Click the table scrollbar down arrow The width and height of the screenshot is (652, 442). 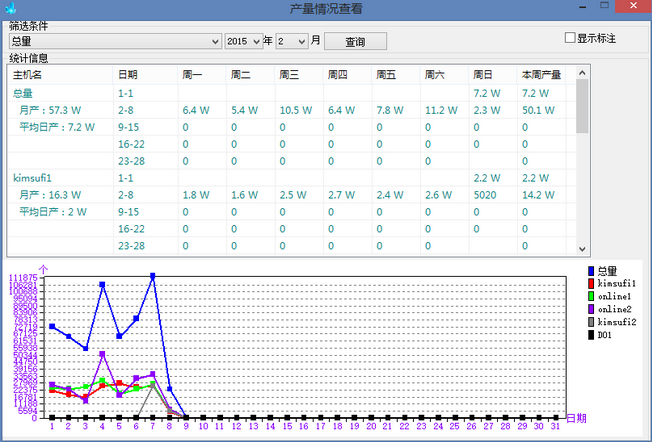tap(582, 248)
